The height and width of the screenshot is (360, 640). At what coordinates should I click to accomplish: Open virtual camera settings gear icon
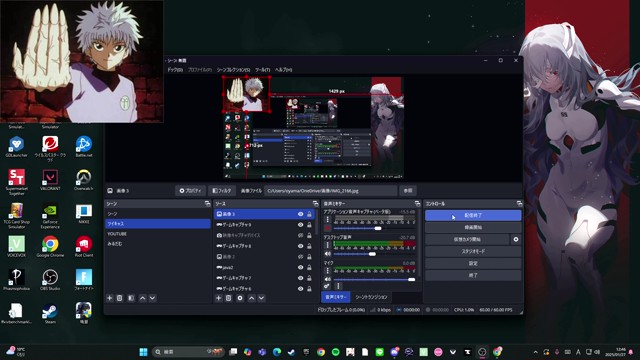click(516, 240)
